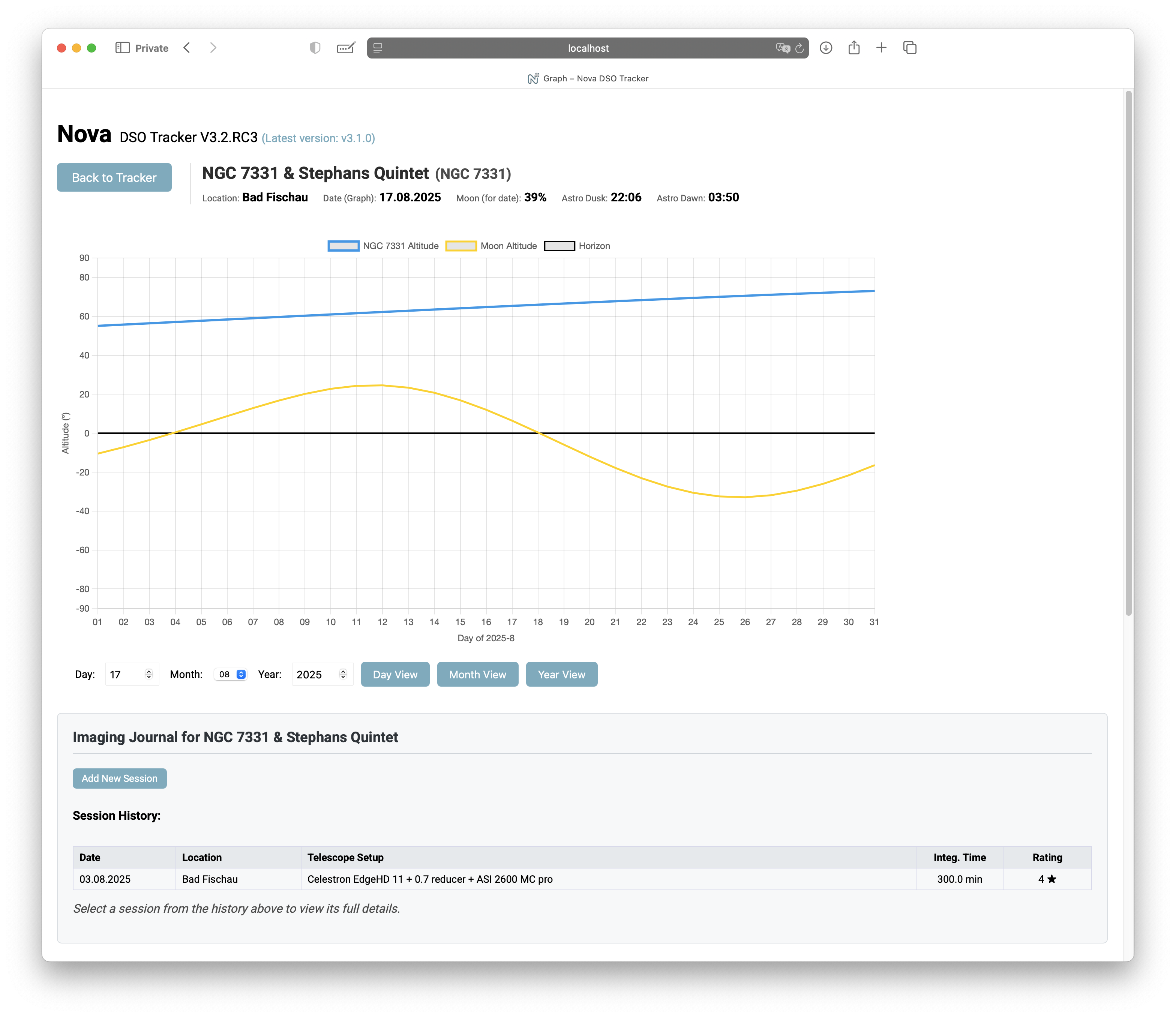
Task: Click the Year field stepper arrows
Action: pos(343,674)
